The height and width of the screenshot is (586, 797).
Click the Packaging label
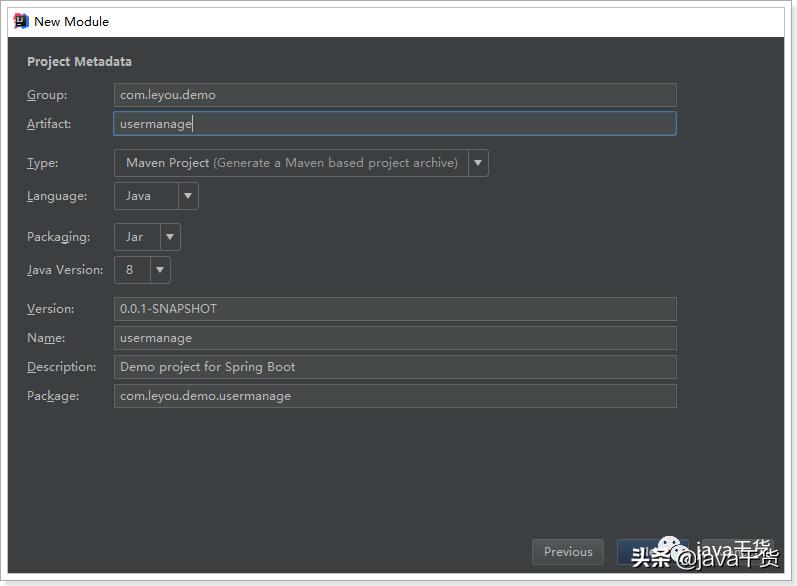click(58, 237)
